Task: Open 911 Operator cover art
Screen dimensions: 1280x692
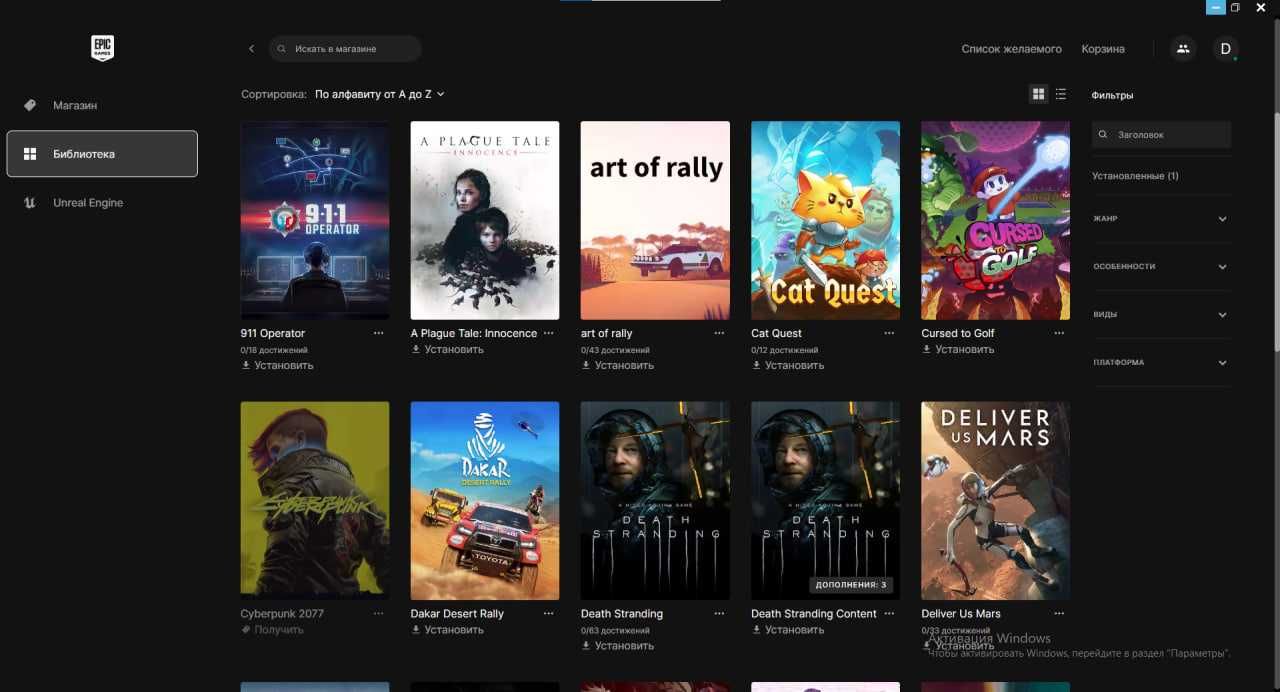Action: click(x=315, y=220)
